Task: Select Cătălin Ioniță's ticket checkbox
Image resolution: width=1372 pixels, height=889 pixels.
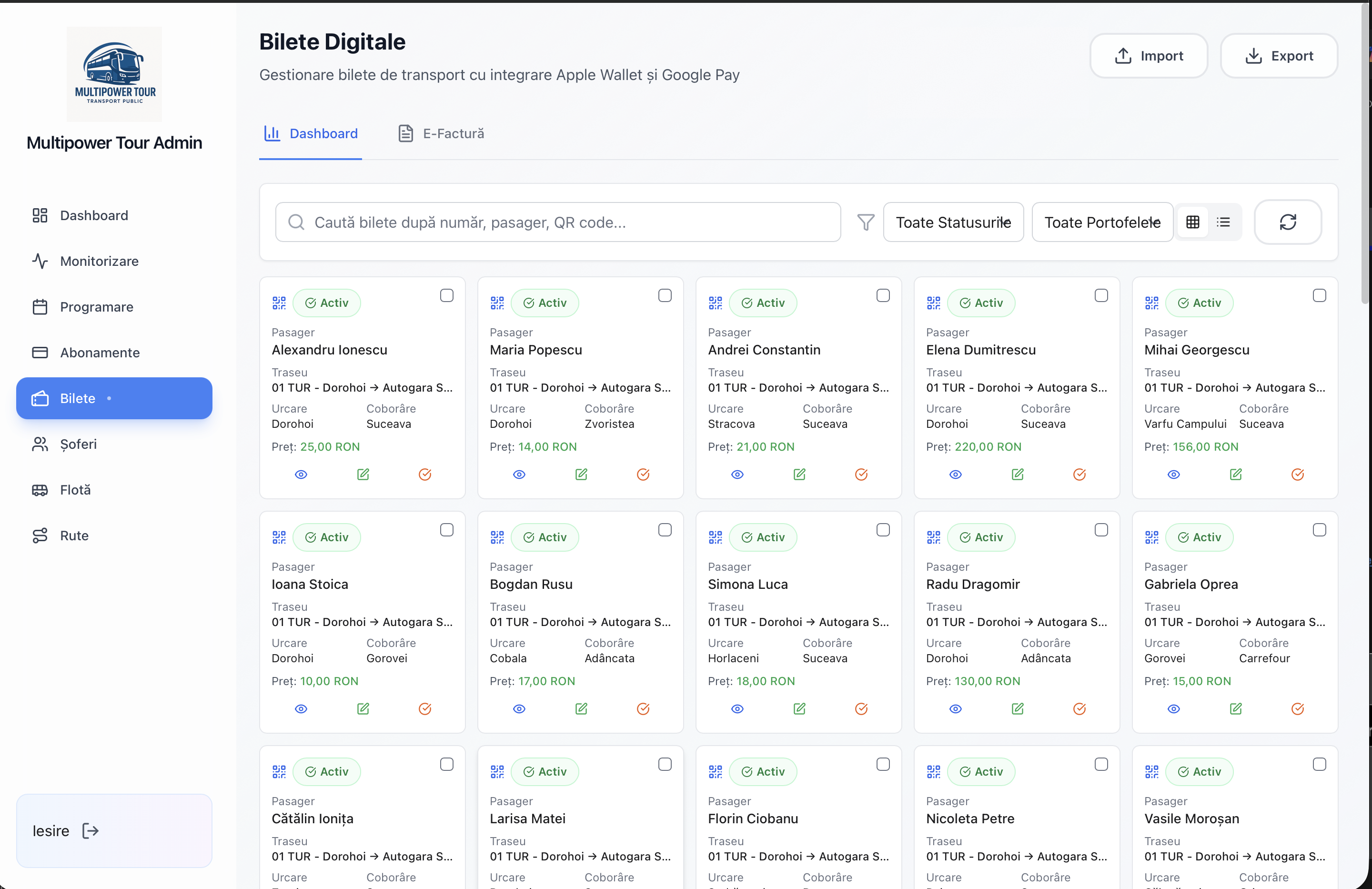Action: click(x=447, y=764)
